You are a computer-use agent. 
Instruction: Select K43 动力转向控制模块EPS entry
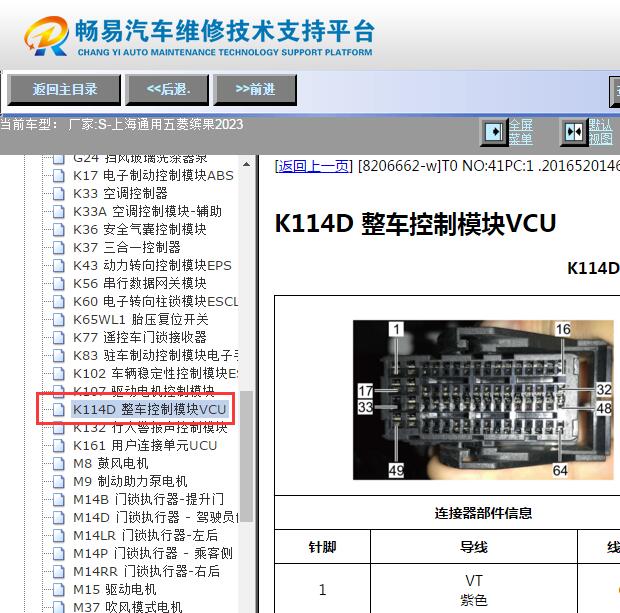pyautogui.click(x=152, y=265)
